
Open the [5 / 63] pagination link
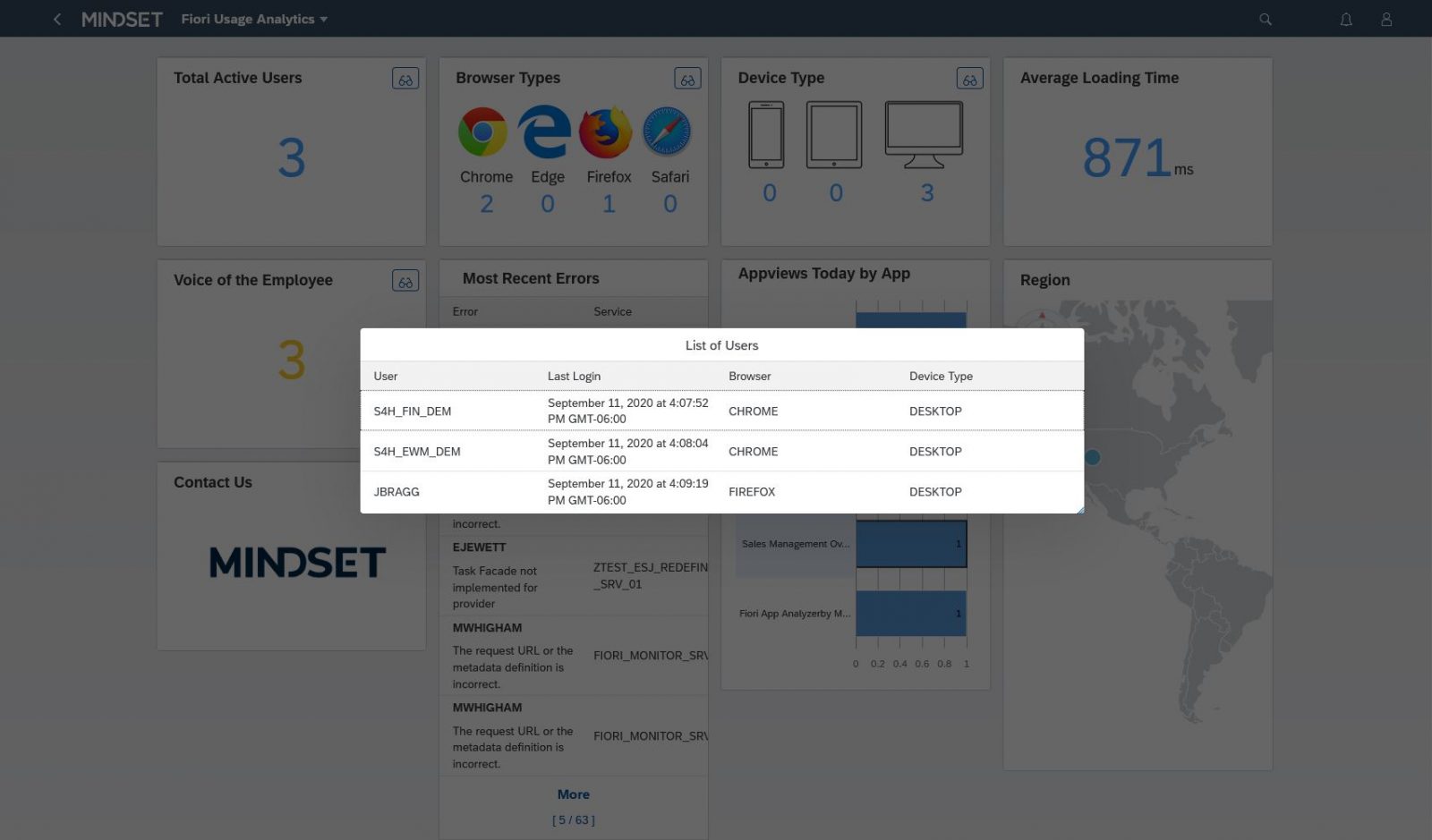pos(573,819)
